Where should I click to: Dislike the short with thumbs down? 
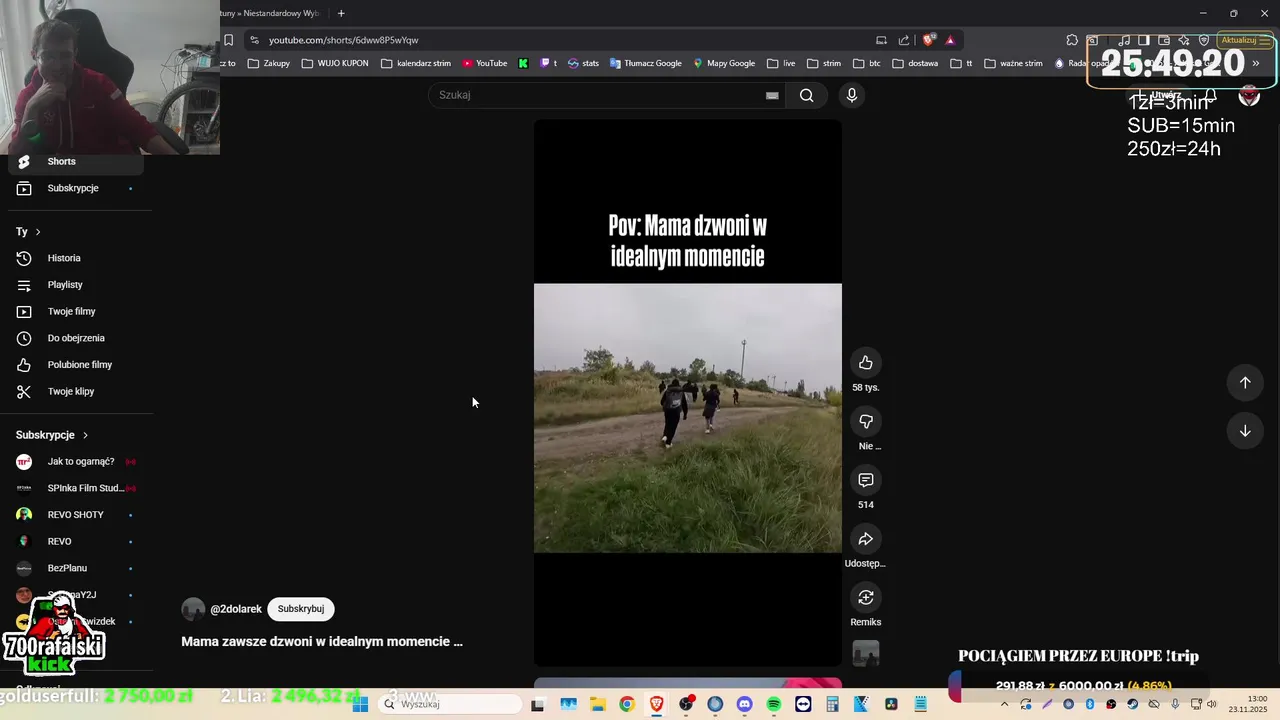866,422
